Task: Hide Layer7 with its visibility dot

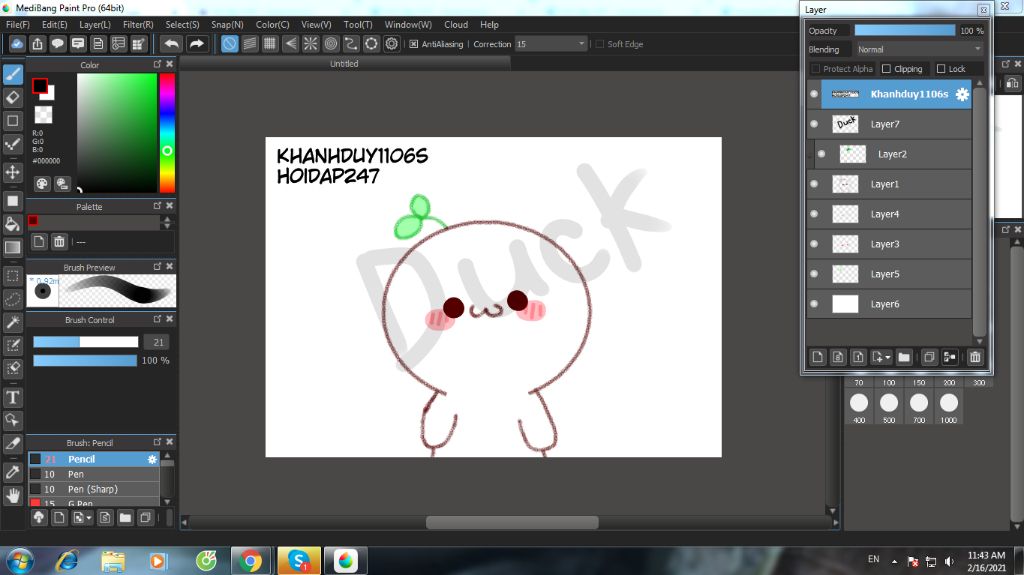Action: 814,124
